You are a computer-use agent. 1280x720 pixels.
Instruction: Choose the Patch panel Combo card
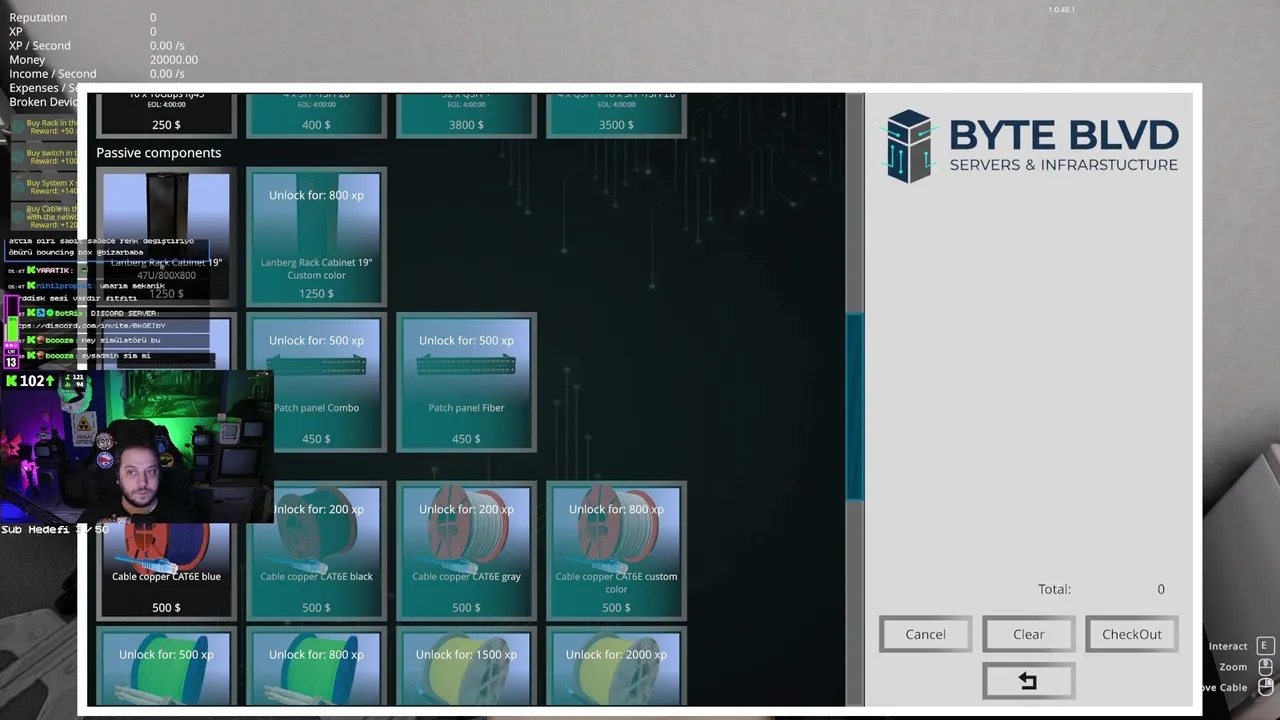point(316,382)
